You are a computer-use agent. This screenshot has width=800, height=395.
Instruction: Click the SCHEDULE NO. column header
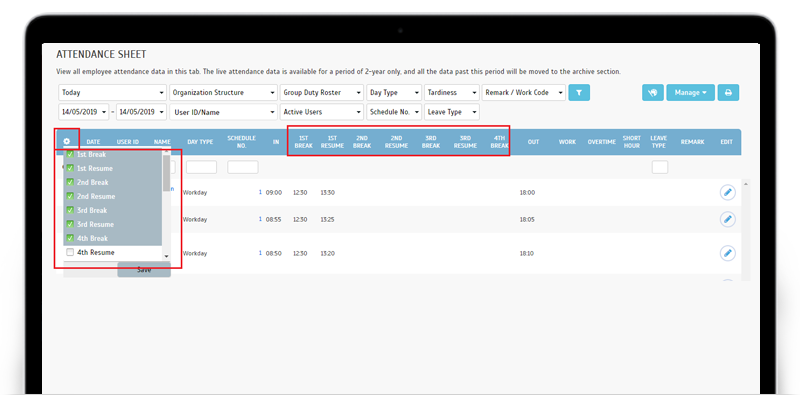(241, 141)
